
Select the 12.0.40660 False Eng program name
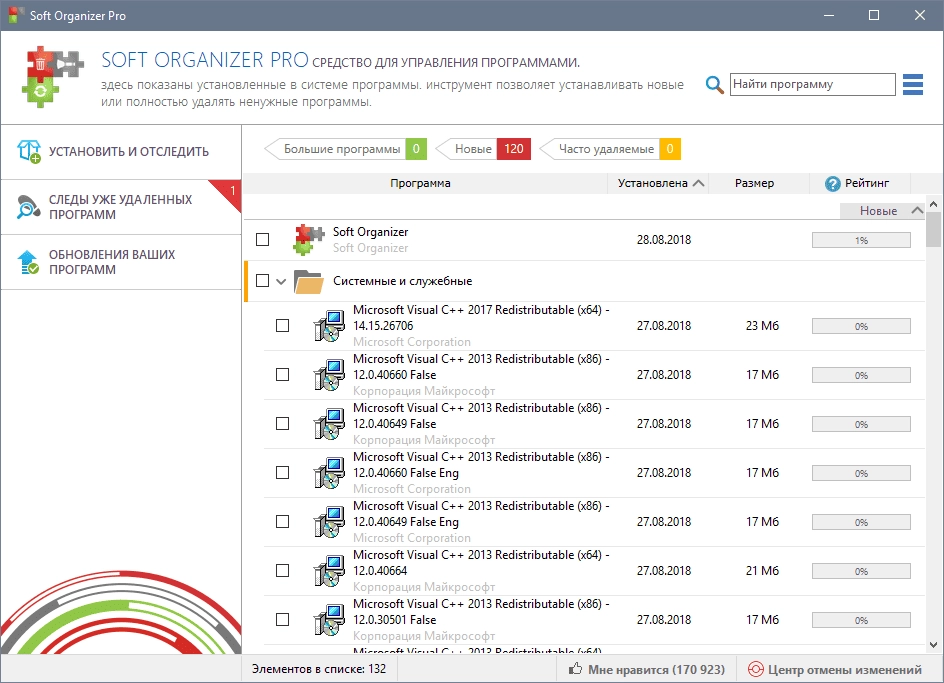[480, 465]
